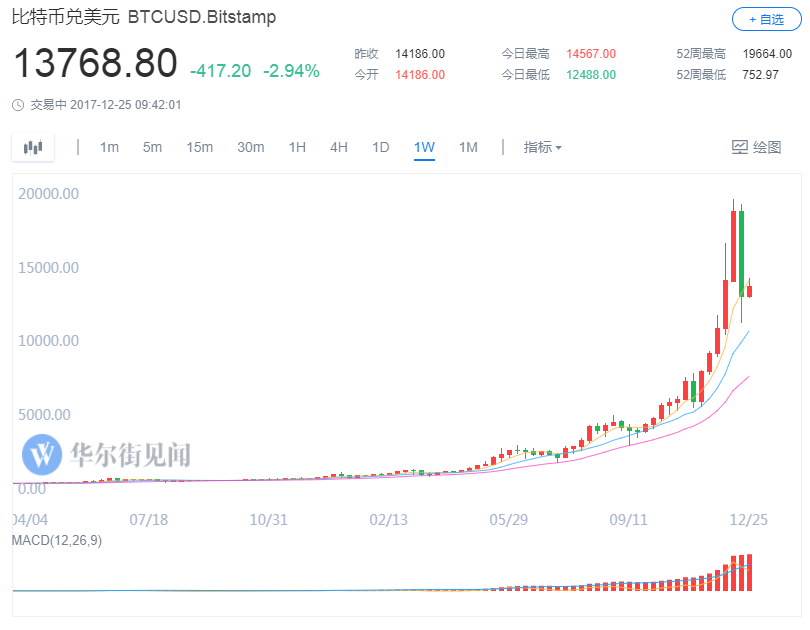Select the 1M monthly chart tab
This screenshot has height=630, width=810.
[468, 147]
